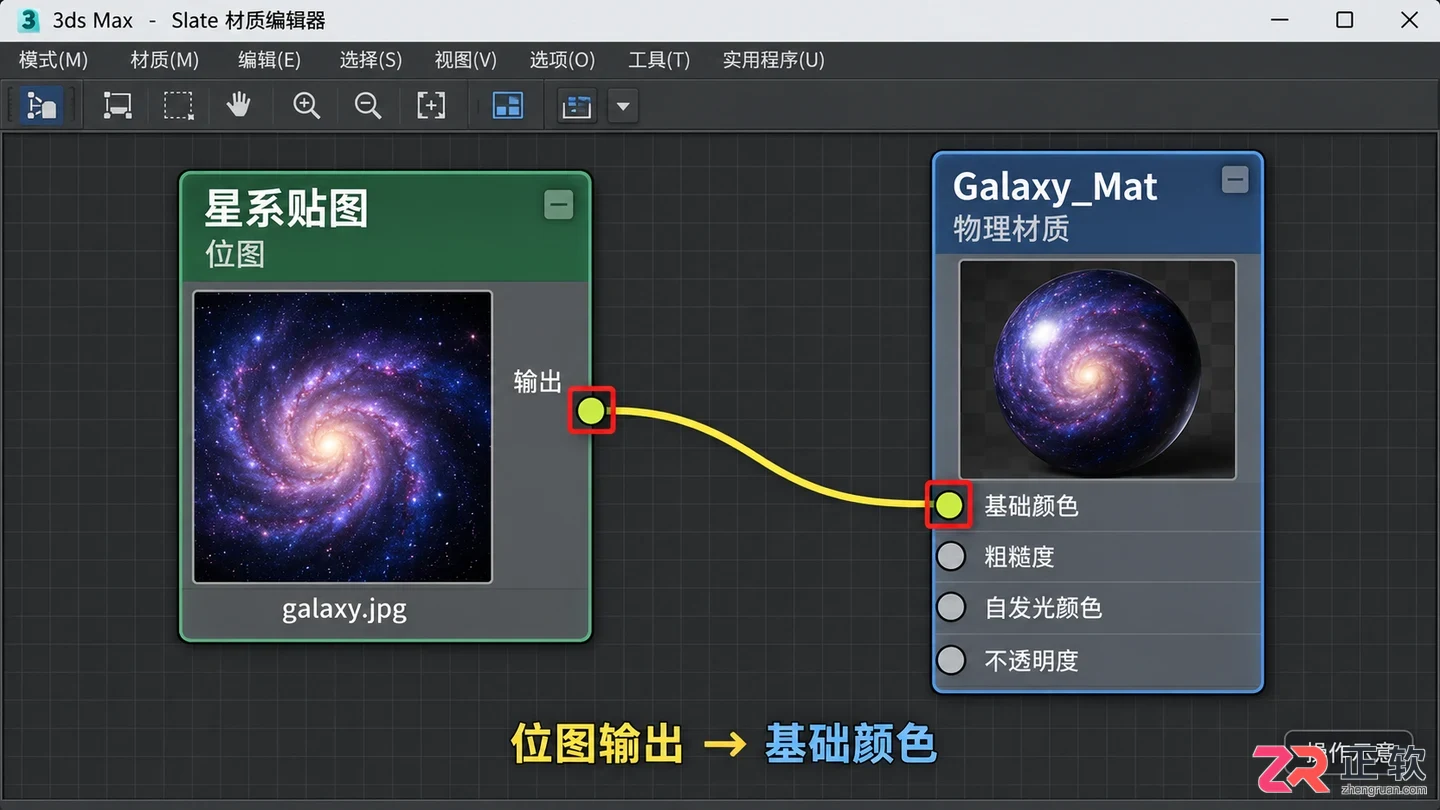The image size is (1440, 810).
Task: Click the 输出 socket on bitmap node
Action: coord(591,410)
